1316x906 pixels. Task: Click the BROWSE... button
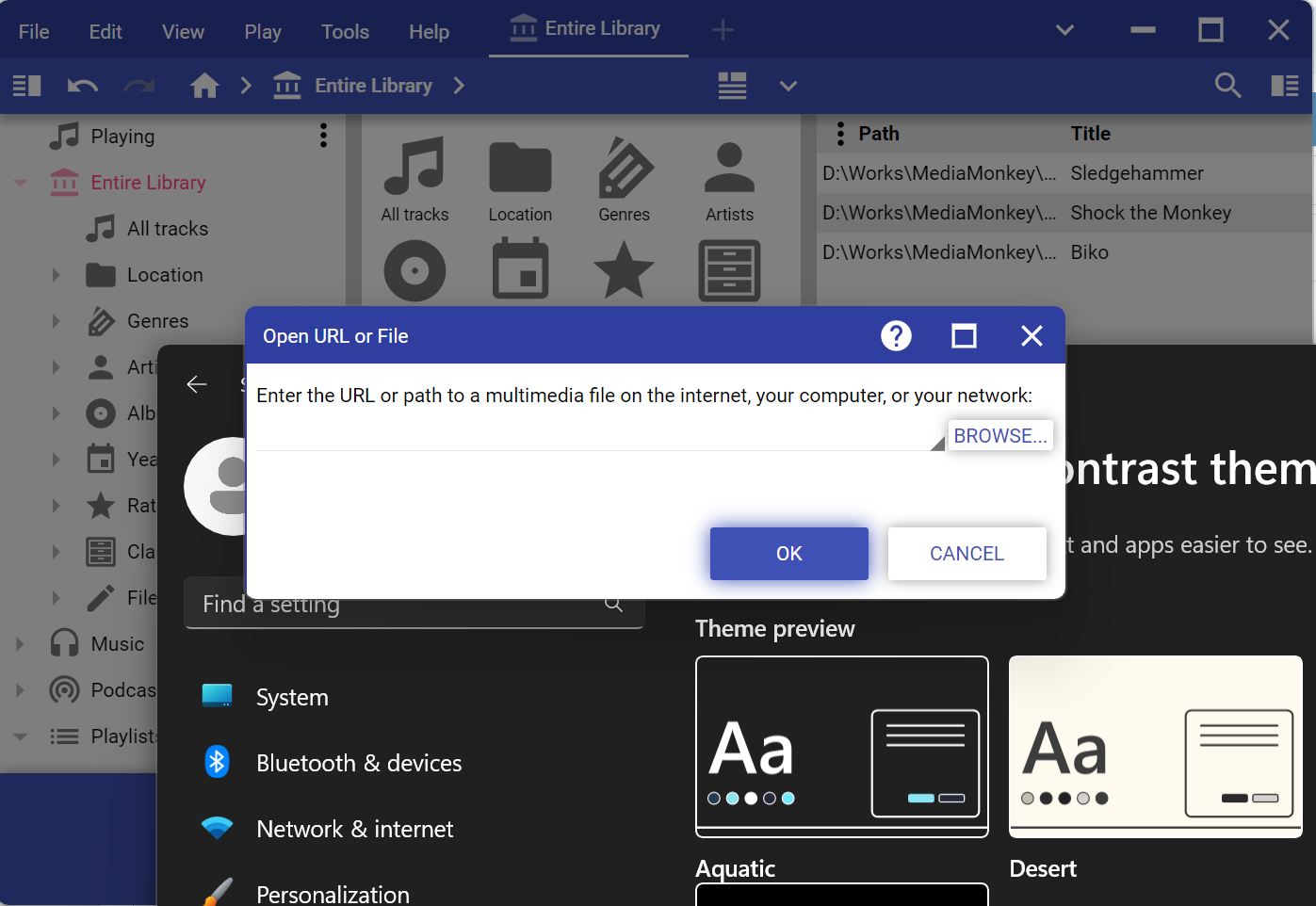click(999, 436)
